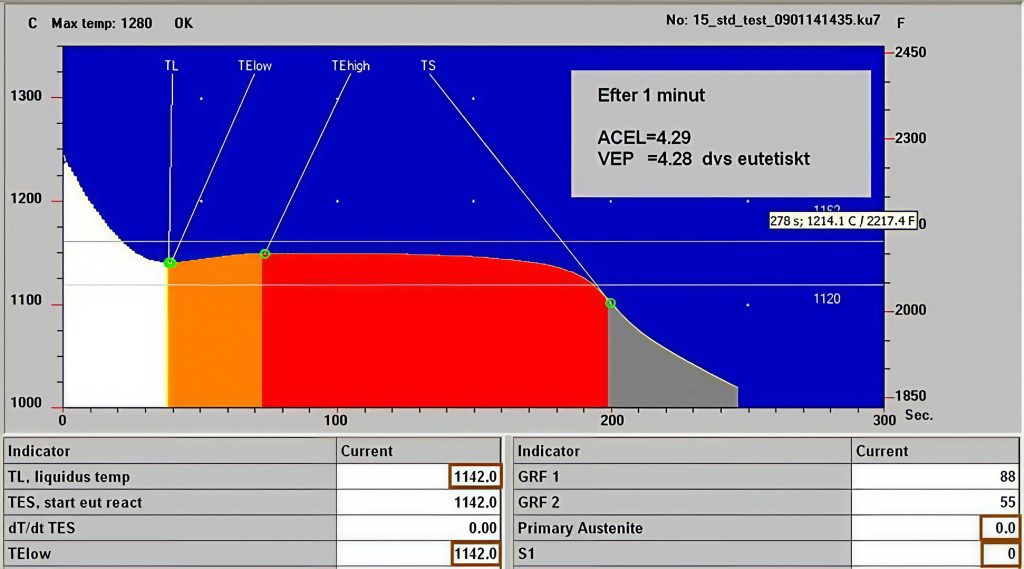The width and height of the screenshot is (1024, 569).
Task: Click the TElow current value 1142.0
Action: (474, 553)
